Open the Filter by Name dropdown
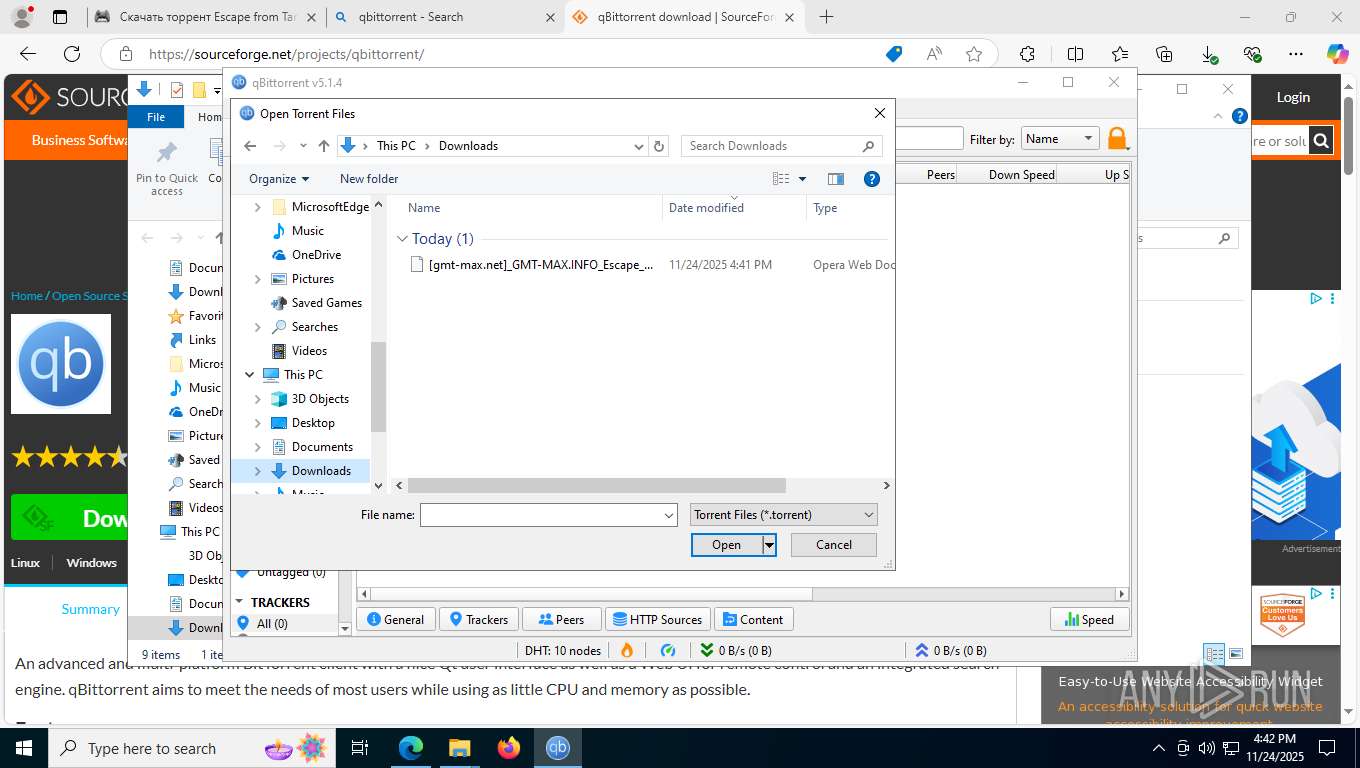The height and width of the screenshot is (768, 1360). [x=1060, y=139]
